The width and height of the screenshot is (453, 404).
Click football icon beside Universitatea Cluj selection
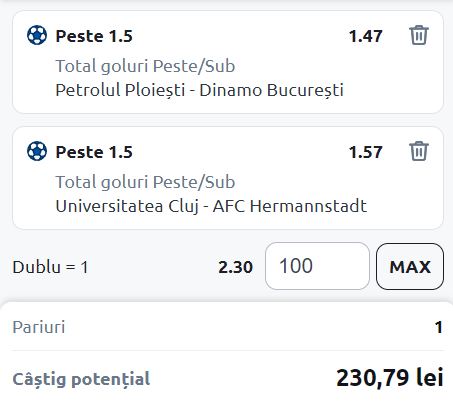point(37,151)
